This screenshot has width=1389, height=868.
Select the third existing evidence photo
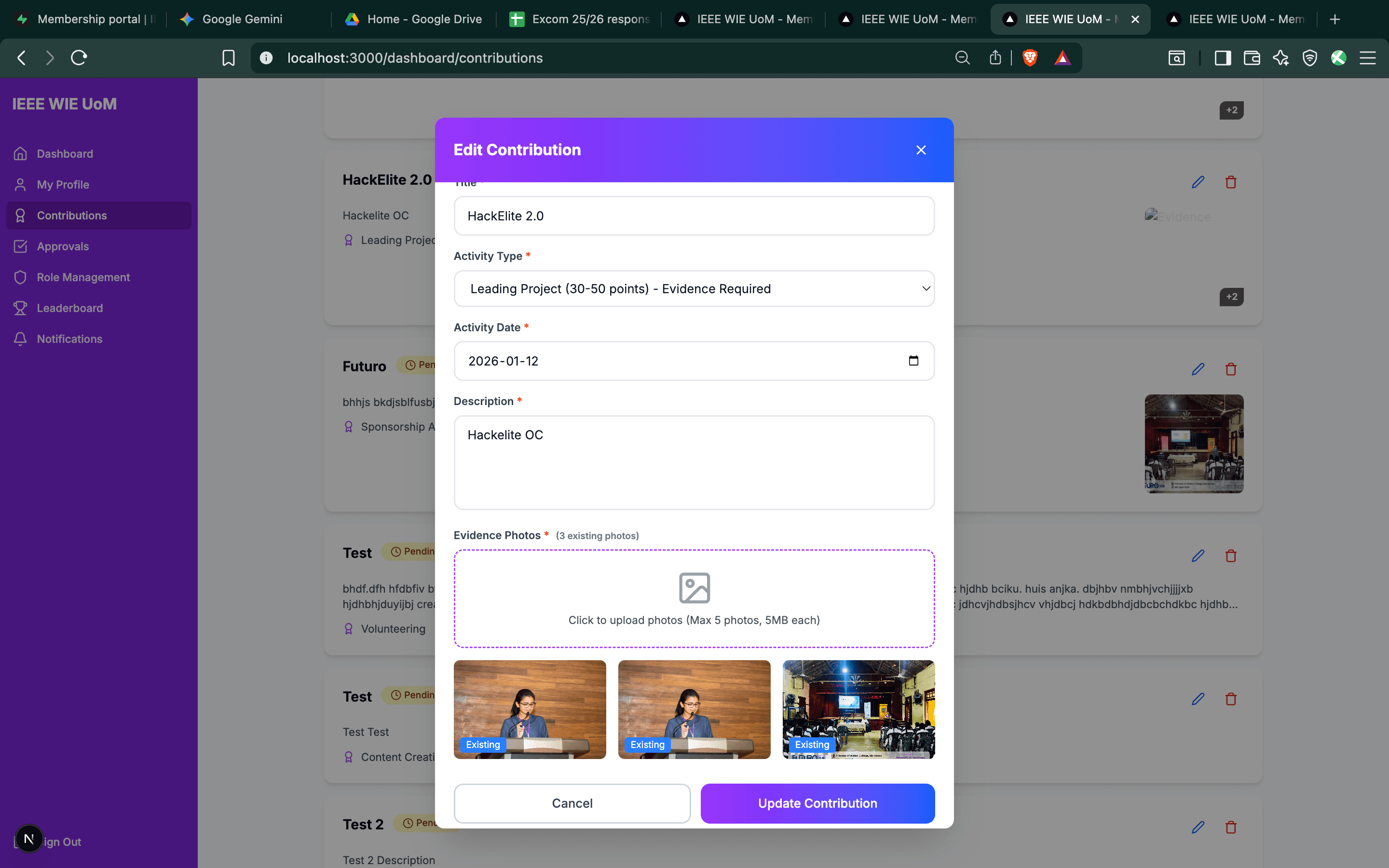[x=858, y=709]
